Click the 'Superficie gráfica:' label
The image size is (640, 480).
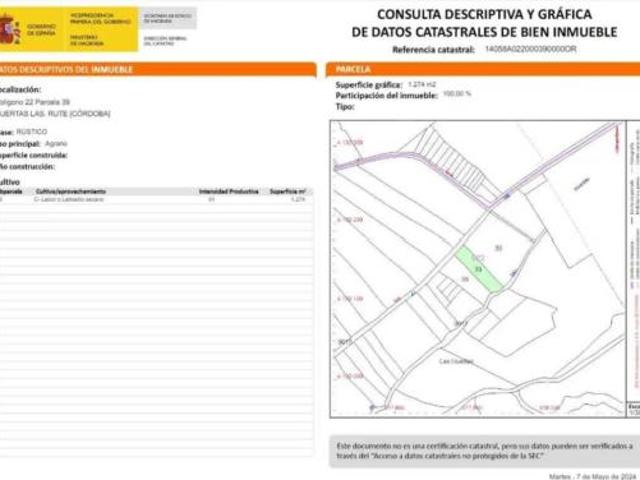[x=369, y=85]
